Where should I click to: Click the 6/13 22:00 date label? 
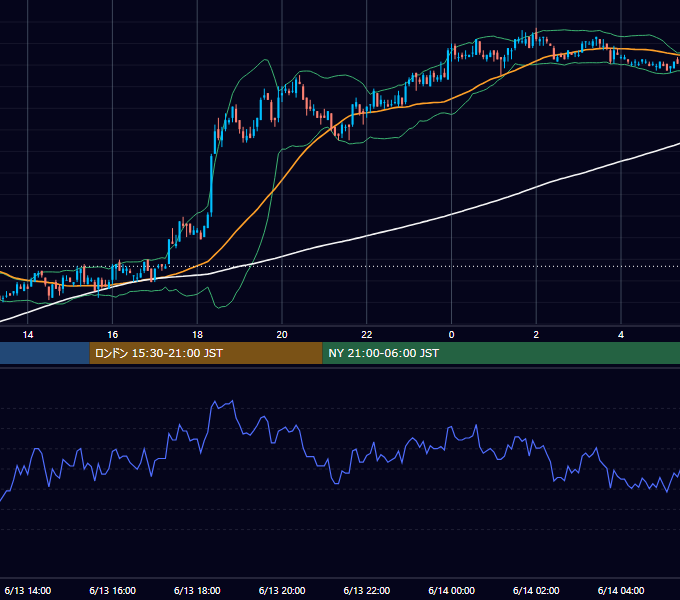(367, 590)
